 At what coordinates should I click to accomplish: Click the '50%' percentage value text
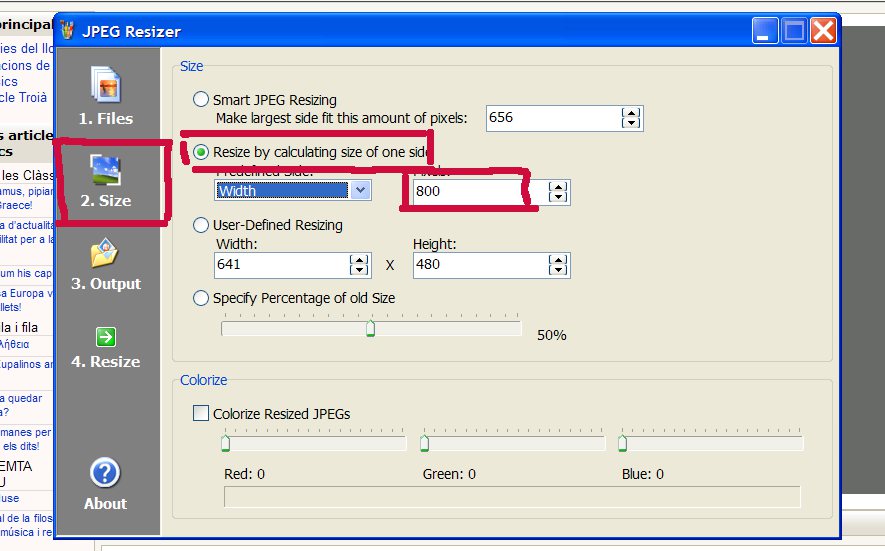(x=551, y=335)
